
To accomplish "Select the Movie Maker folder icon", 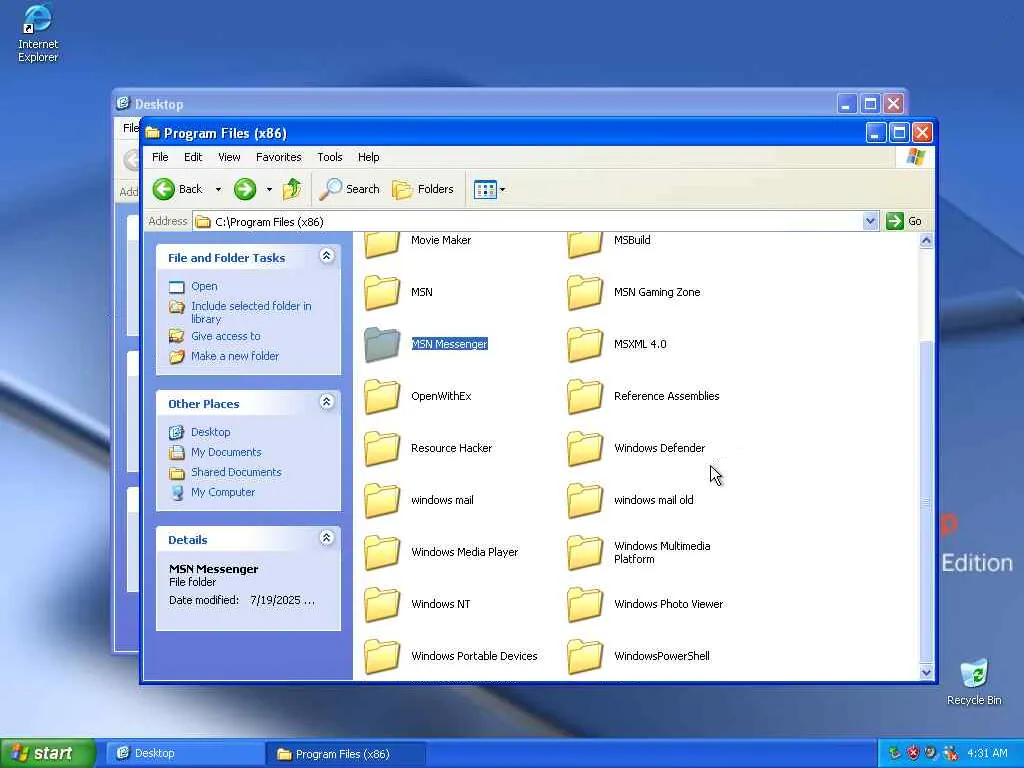I will [x=382, y=243].
